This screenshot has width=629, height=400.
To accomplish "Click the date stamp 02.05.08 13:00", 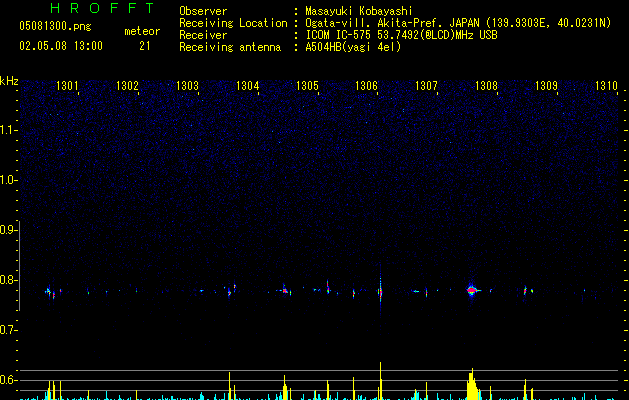I will point(61,46).
